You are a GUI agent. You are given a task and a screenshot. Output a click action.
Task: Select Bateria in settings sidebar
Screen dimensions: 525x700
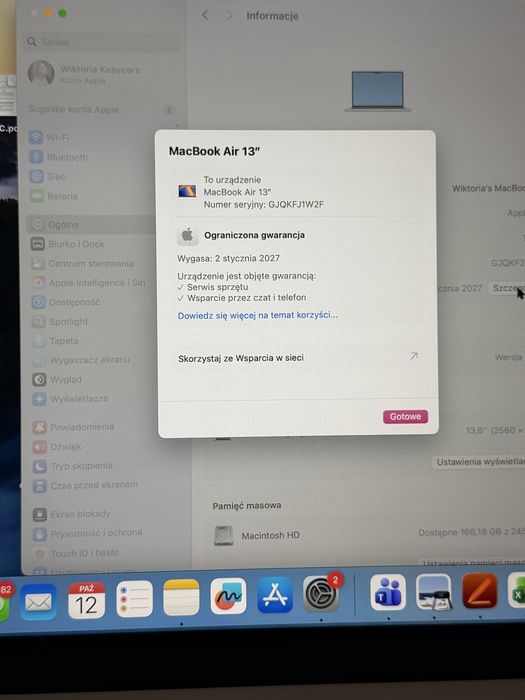tap(54, 196)
